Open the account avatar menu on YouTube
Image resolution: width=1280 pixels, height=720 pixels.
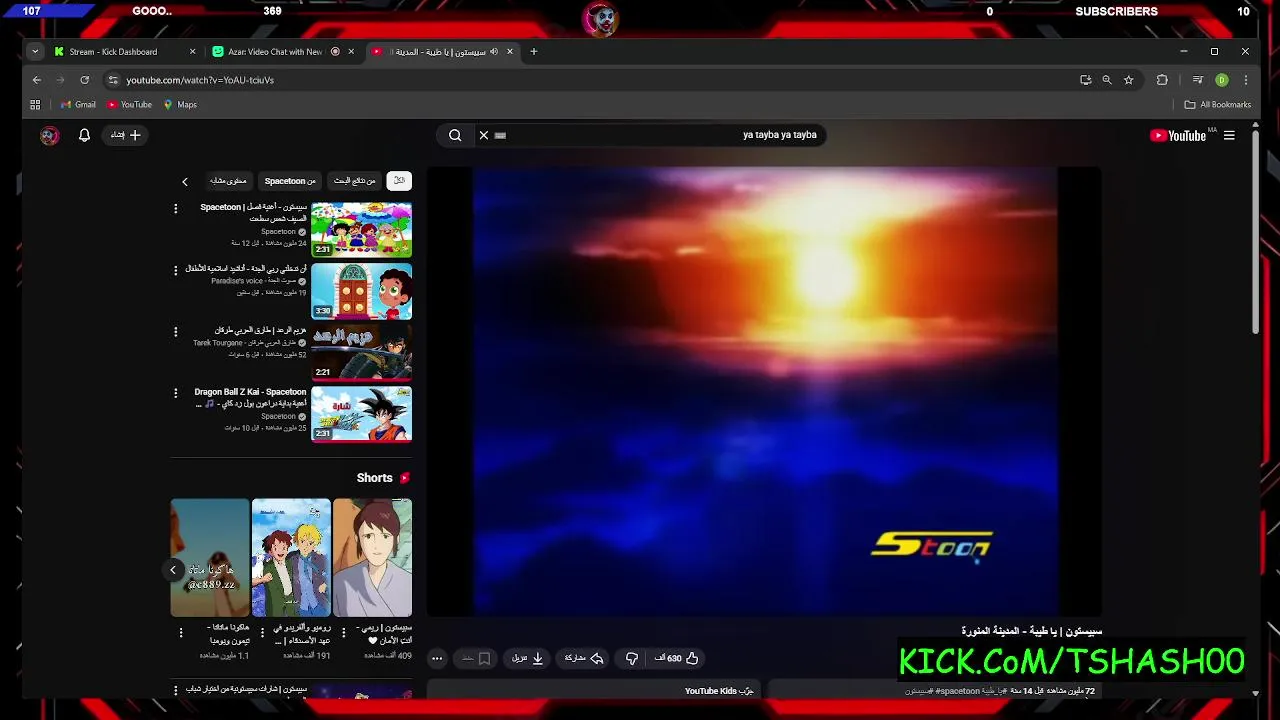click(49, 136)
